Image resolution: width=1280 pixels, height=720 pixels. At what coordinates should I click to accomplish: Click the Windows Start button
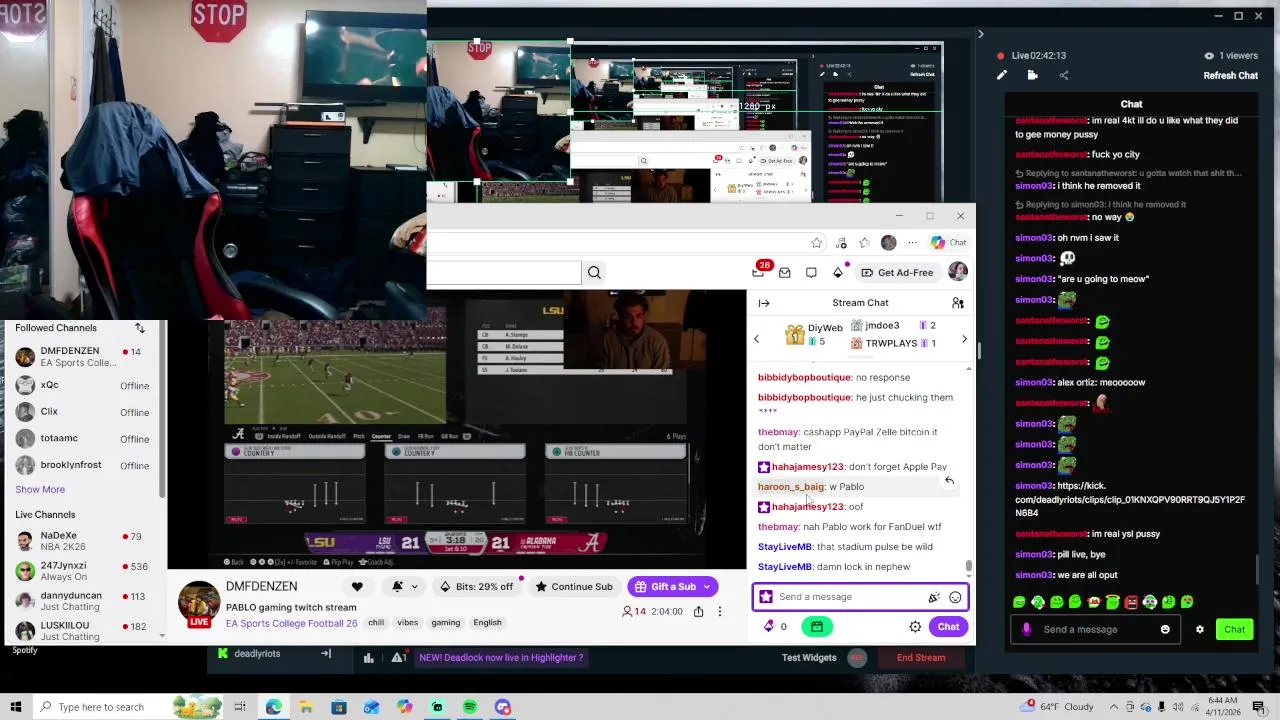tap(15, 707)
